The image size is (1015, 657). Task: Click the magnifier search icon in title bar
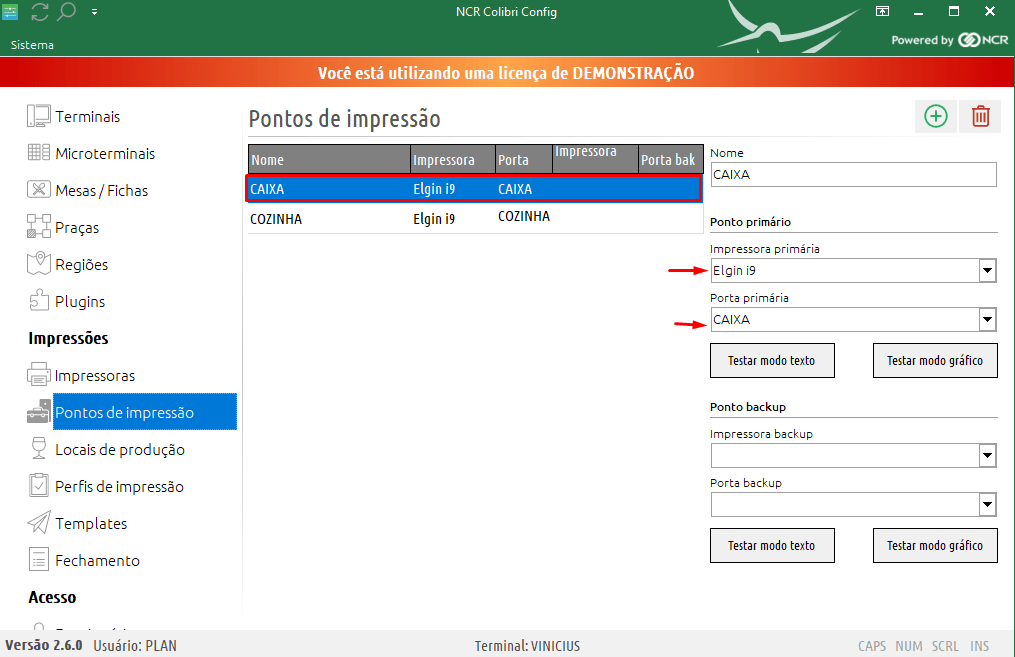(66, 12)
